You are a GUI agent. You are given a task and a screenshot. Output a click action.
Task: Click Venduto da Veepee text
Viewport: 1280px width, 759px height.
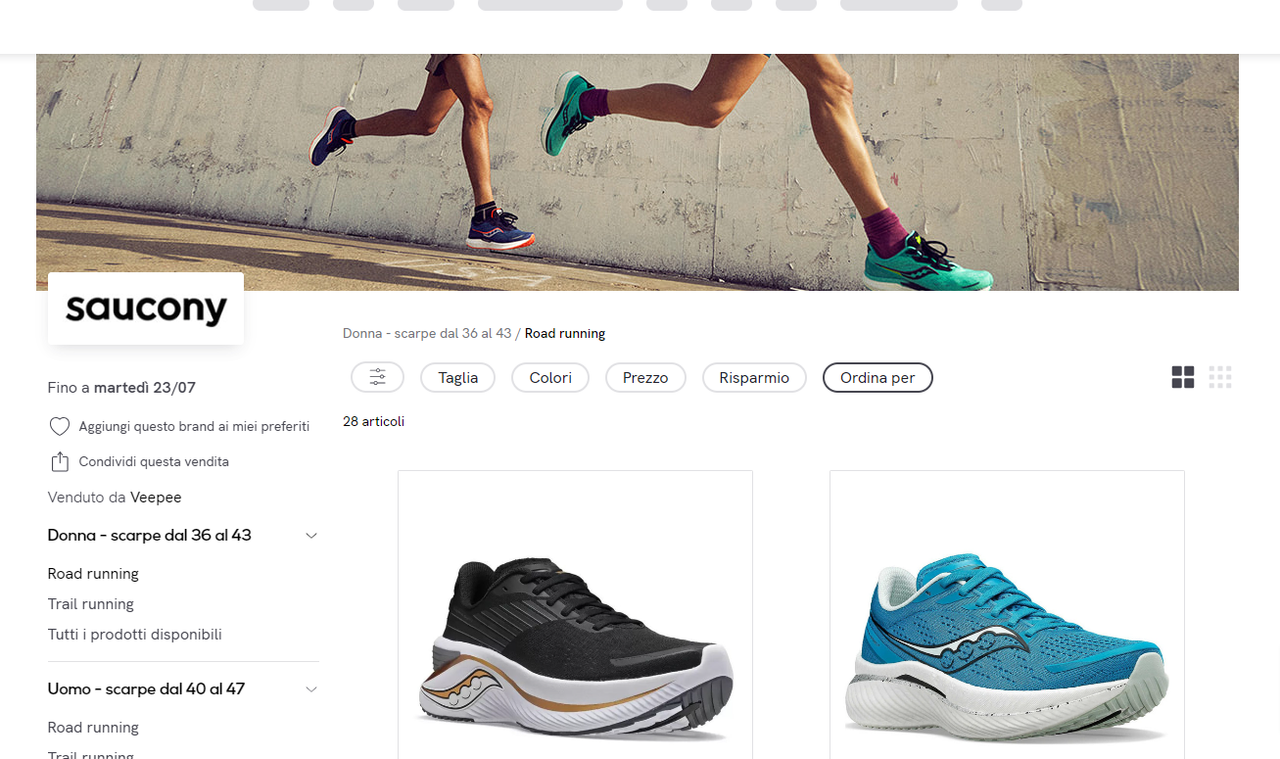pyautogui.click(x=115, y=497)
